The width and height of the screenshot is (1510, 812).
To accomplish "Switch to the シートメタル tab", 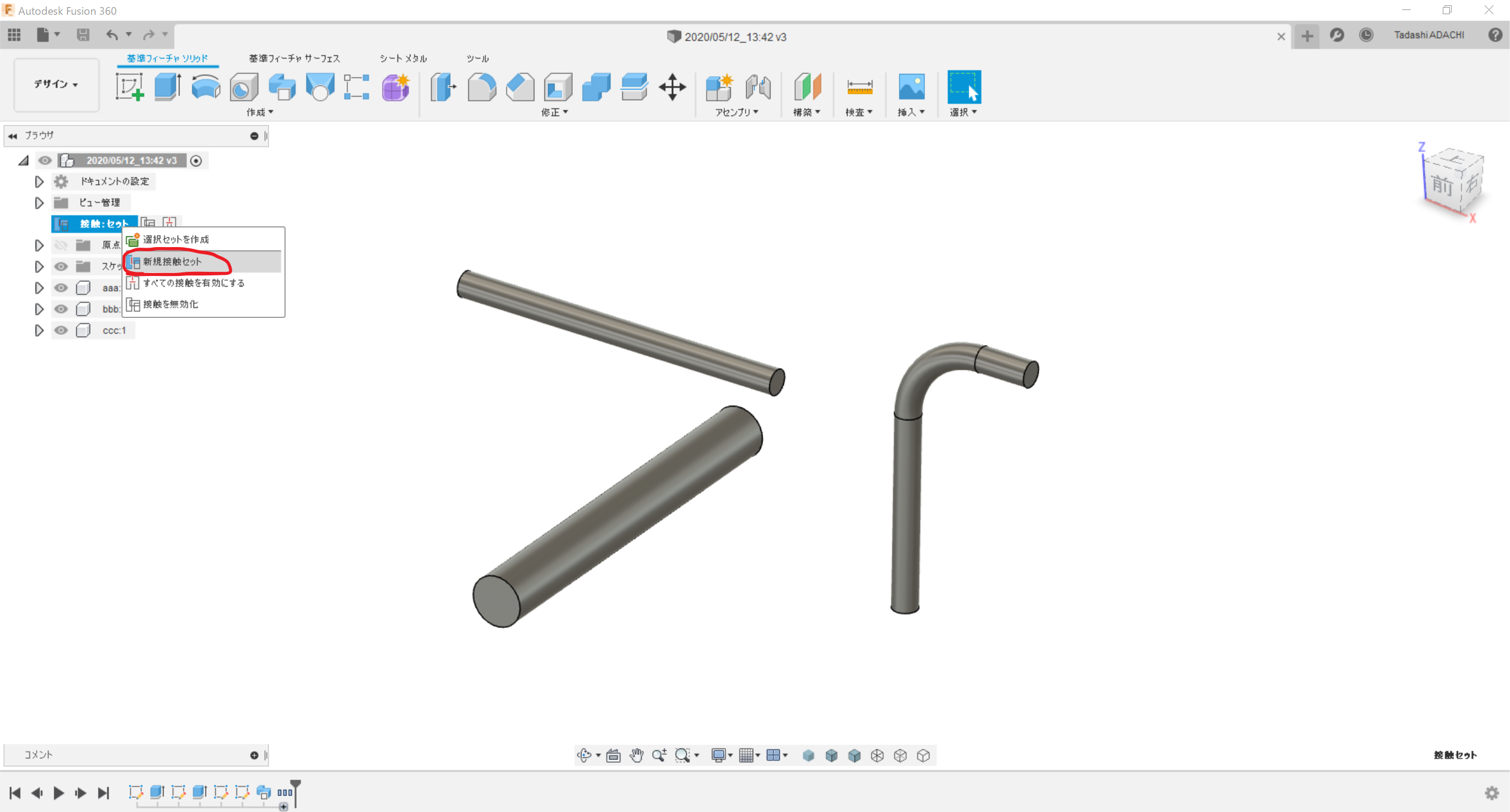I will [x=403, y=58].
